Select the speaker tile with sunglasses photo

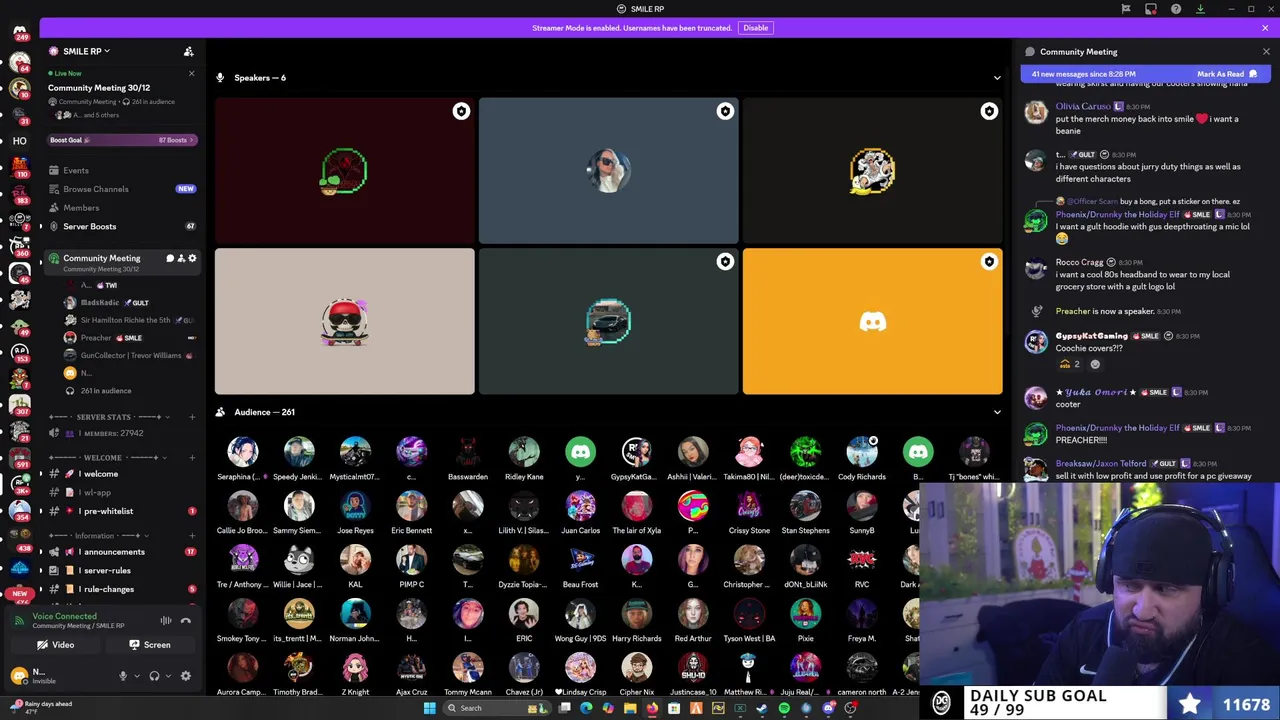pyautogui.click(x=608, y=171)
